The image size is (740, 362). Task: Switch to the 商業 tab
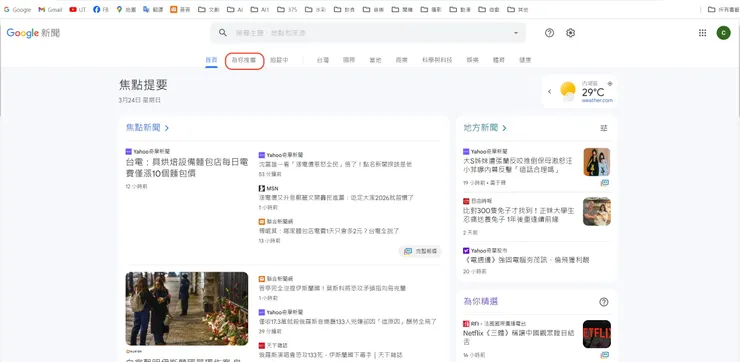pos(402,60)
